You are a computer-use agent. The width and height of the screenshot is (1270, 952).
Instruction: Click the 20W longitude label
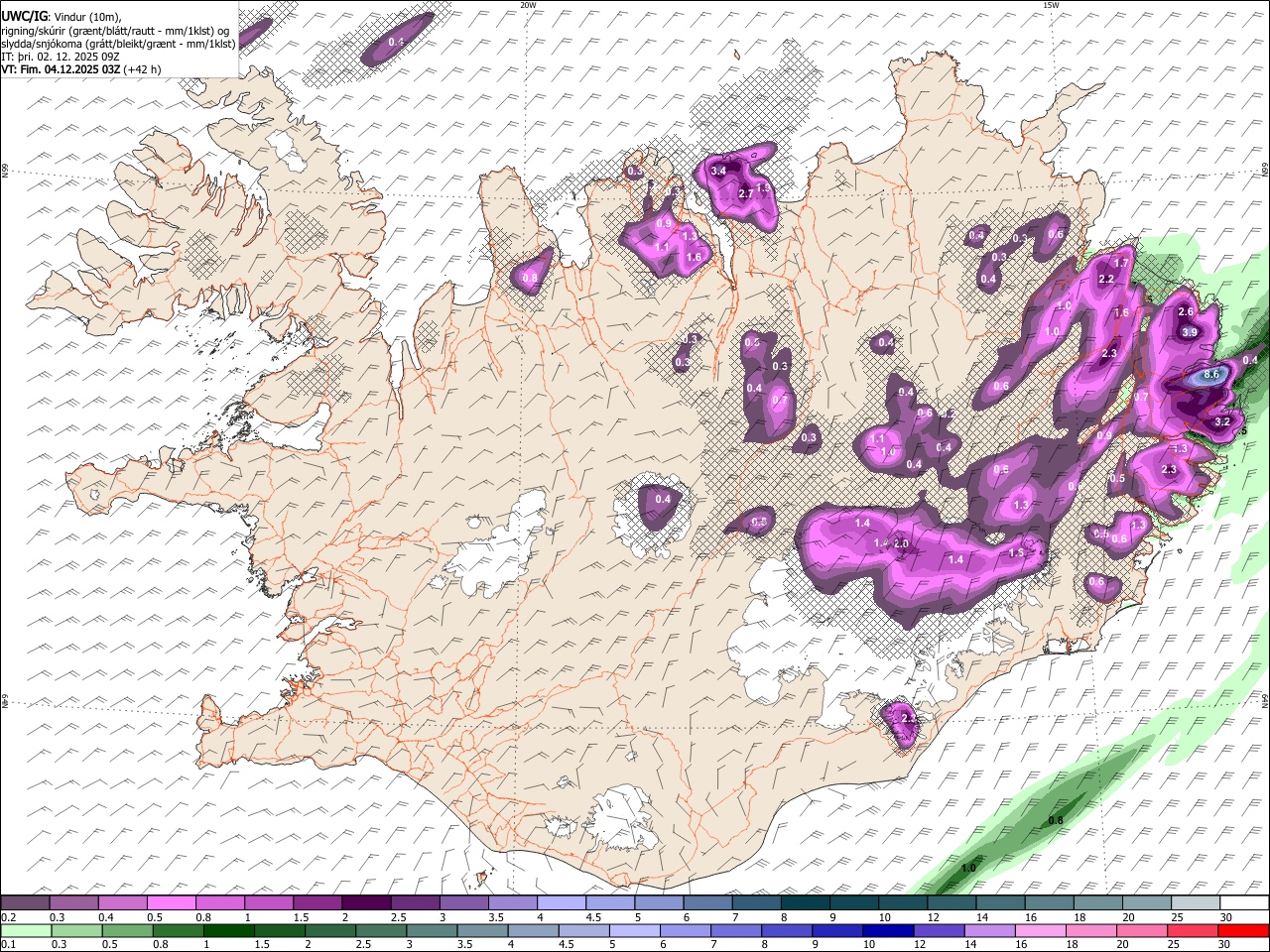[x=528, y=5]
